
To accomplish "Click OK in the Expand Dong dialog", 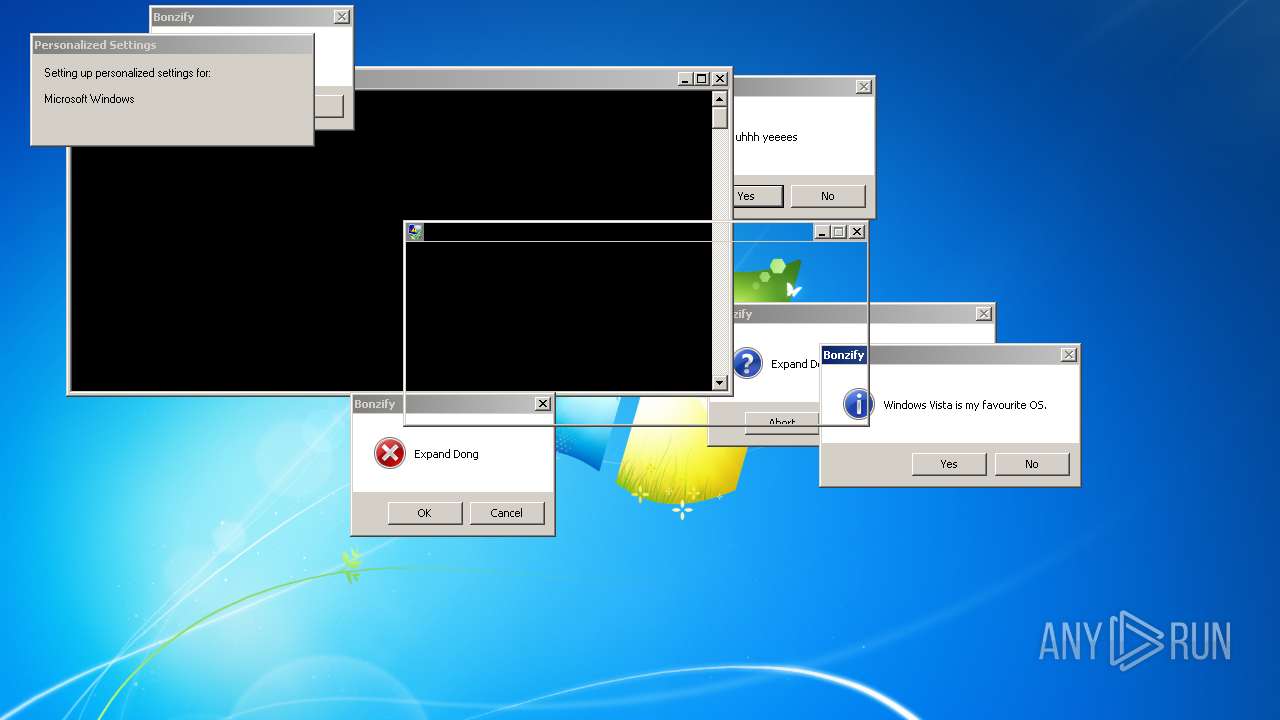I will point(424,513).
